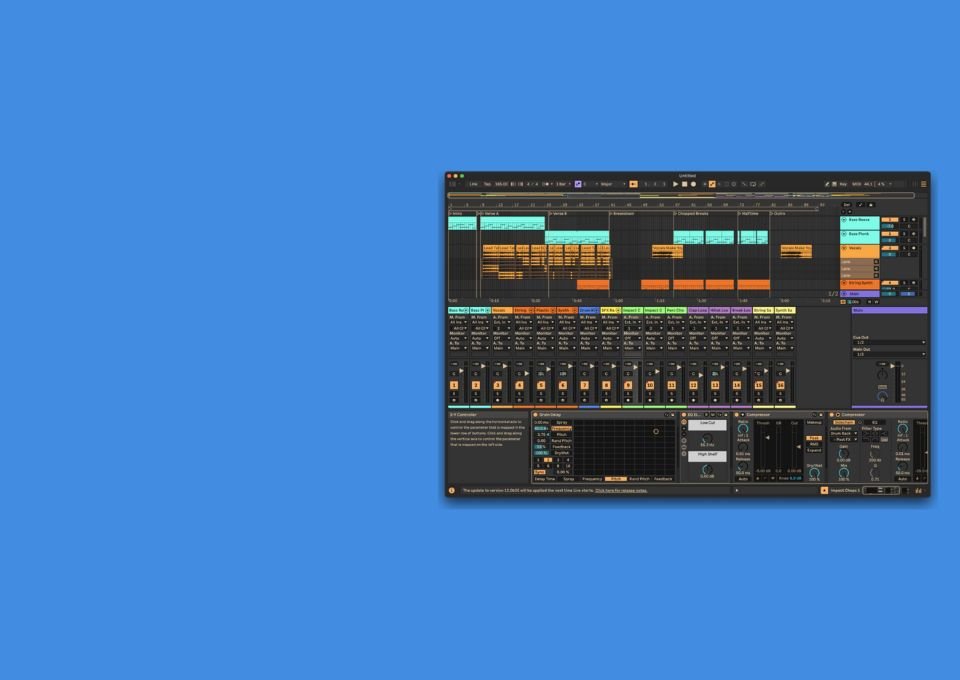Click the release notes link
The width and height of the screenshot is (960, 680).
click(621, 491)
